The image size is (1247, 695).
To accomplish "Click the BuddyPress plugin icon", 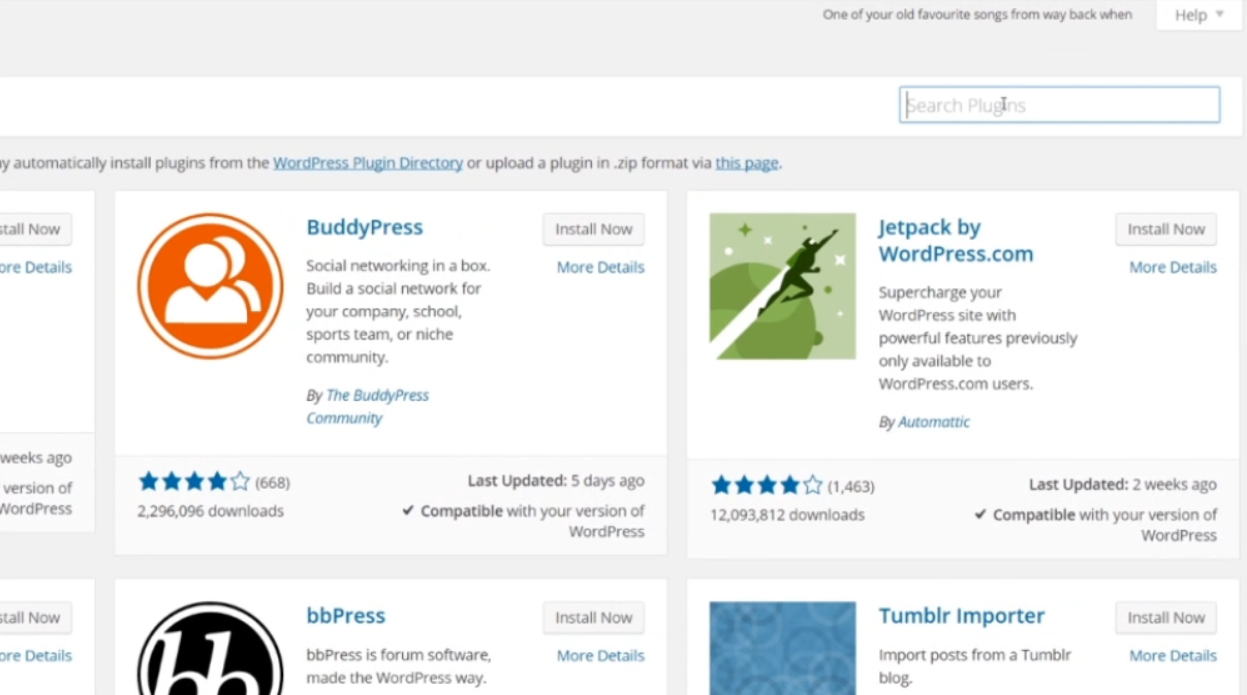I will click(210, 286).
